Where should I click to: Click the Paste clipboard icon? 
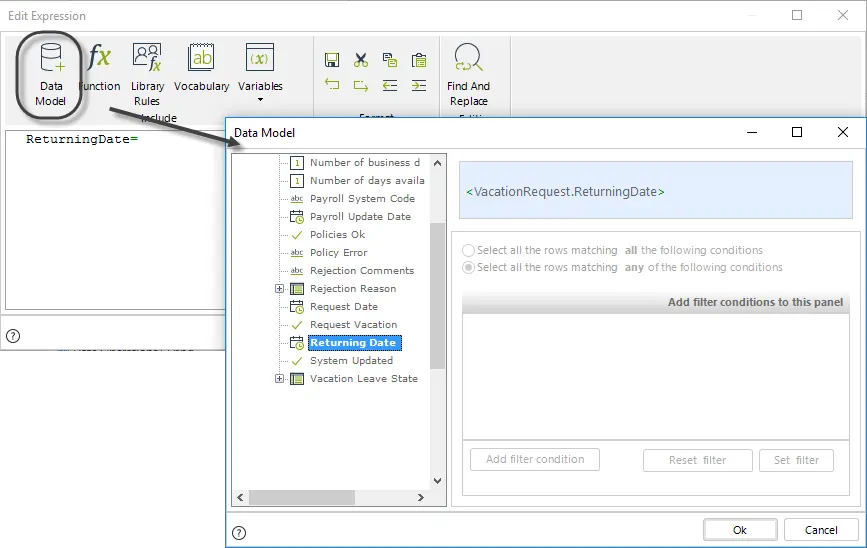tap(419, 60)
